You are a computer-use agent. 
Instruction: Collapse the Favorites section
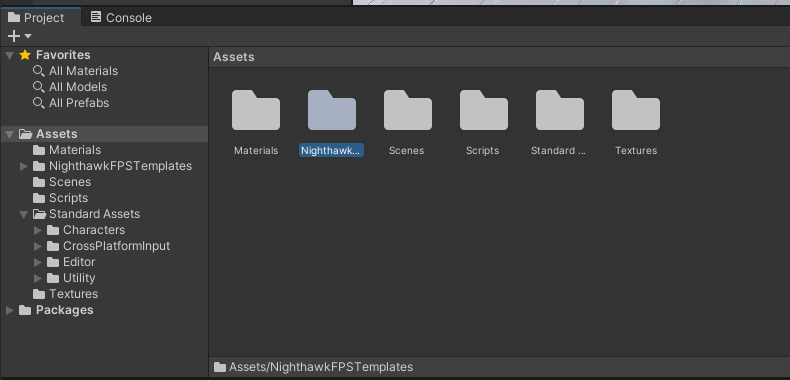(x=9, y=55)
